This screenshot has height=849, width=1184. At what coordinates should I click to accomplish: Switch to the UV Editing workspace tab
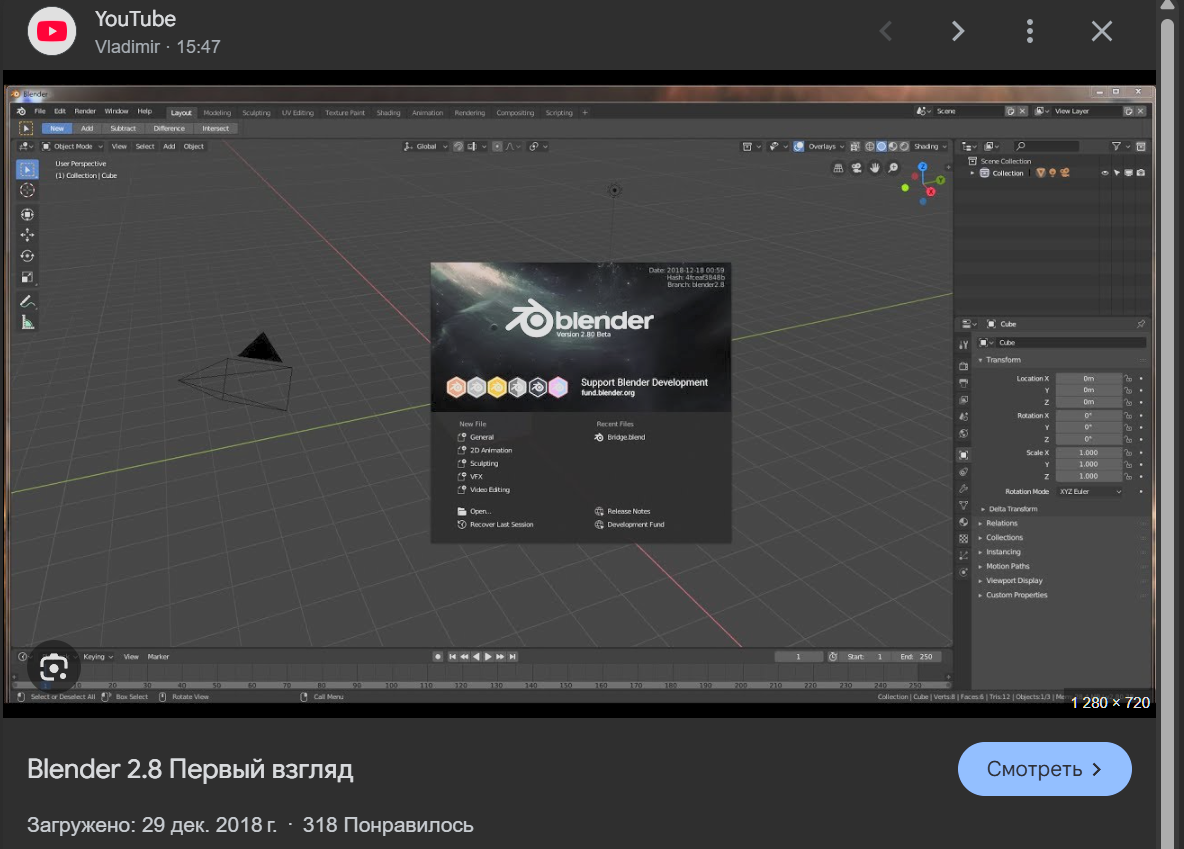[x=298, y=113]
